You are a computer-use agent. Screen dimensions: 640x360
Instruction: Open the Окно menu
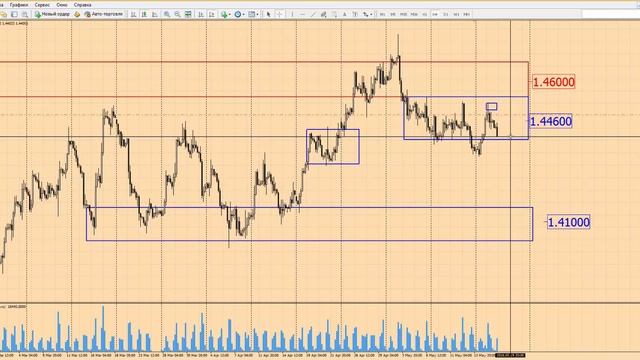[x=62, y=5]
